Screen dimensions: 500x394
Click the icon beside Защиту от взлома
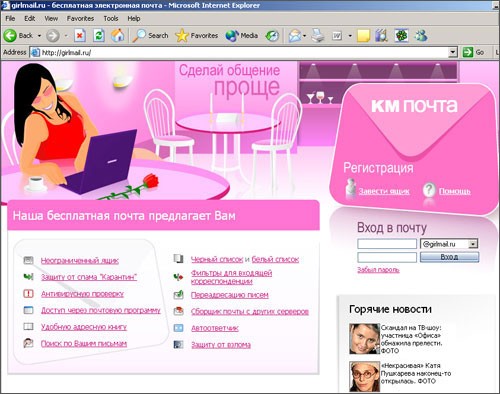click(179, 344)
